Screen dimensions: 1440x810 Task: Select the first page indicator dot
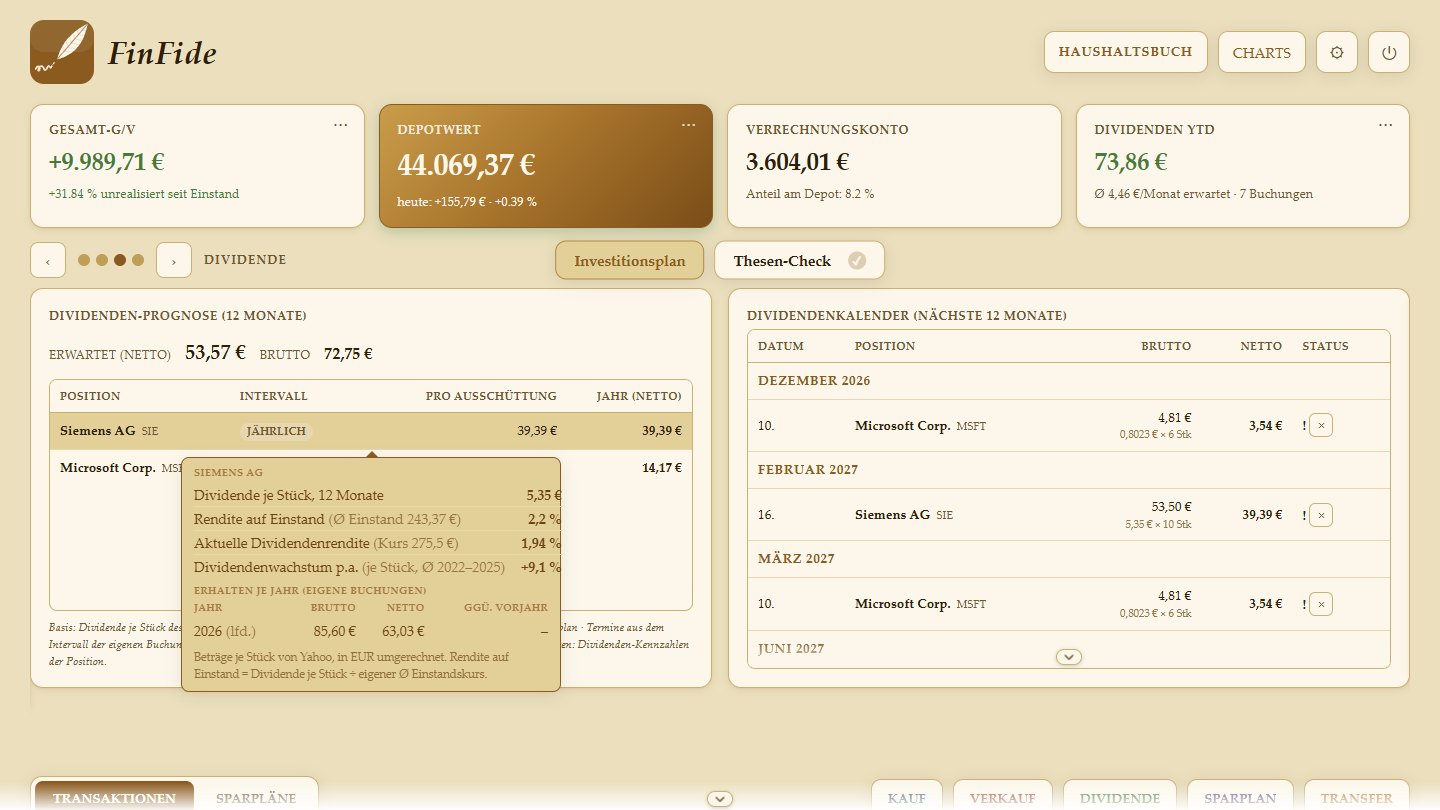(84, 260)
